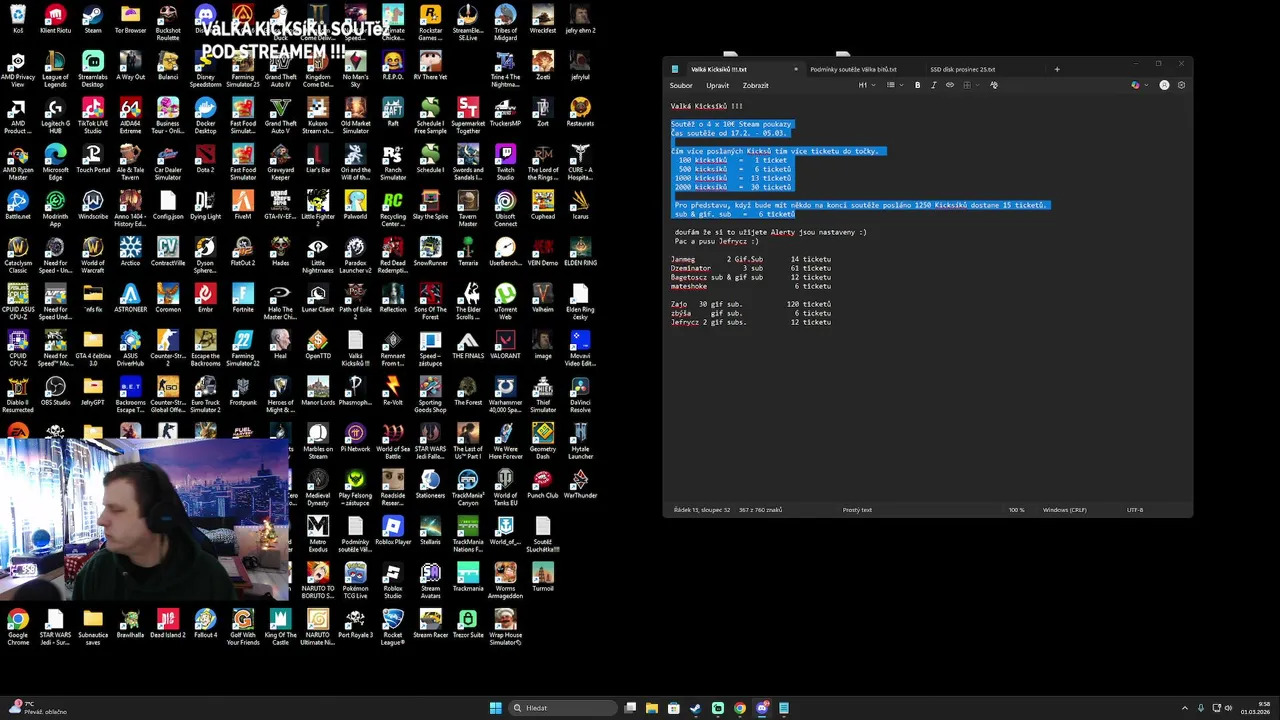Open the Steam desktop shortcut
The image size is (1280, 720).
93,19
